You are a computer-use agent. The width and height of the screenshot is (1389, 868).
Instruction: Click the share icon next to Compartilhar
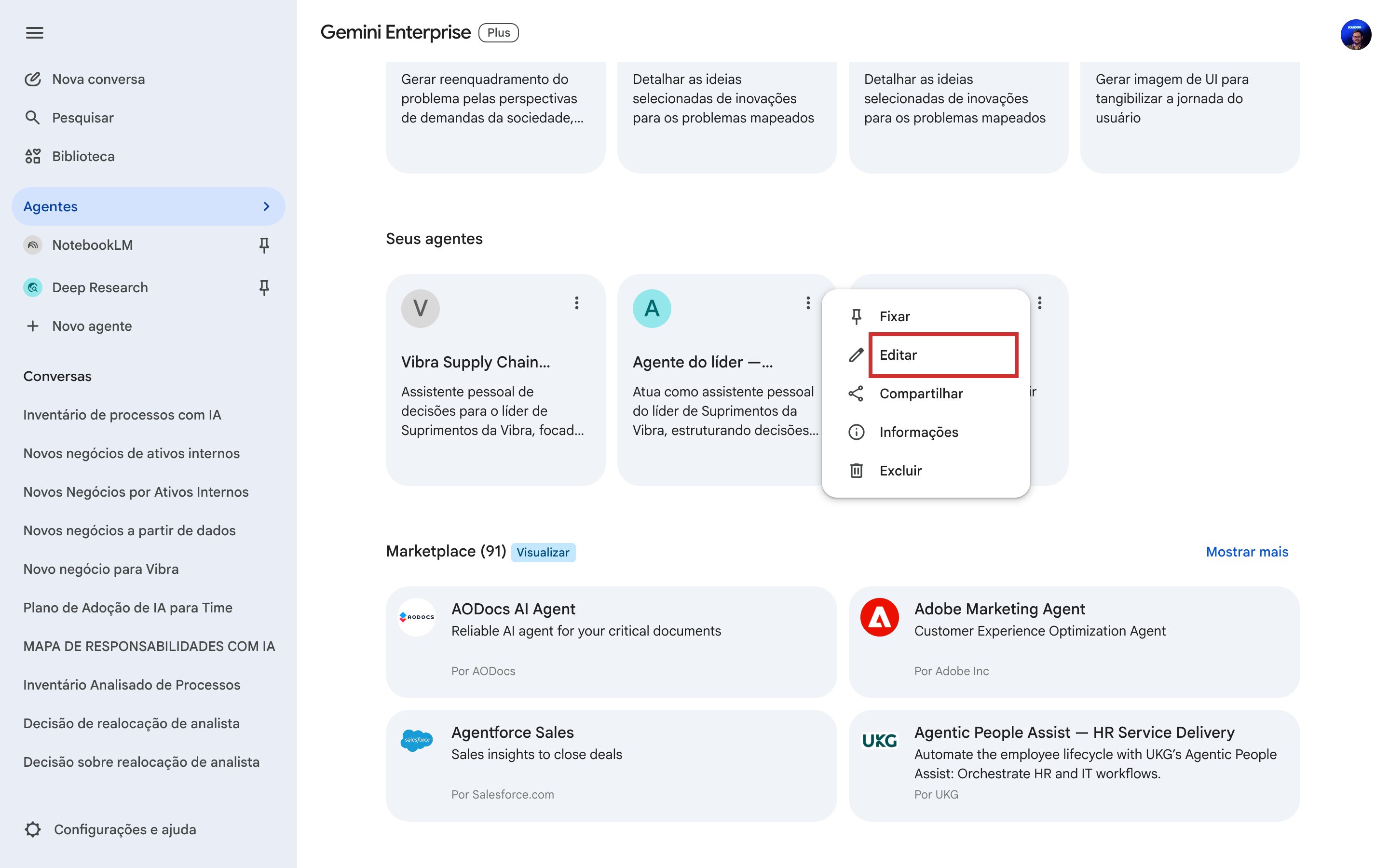coord(857,394)
